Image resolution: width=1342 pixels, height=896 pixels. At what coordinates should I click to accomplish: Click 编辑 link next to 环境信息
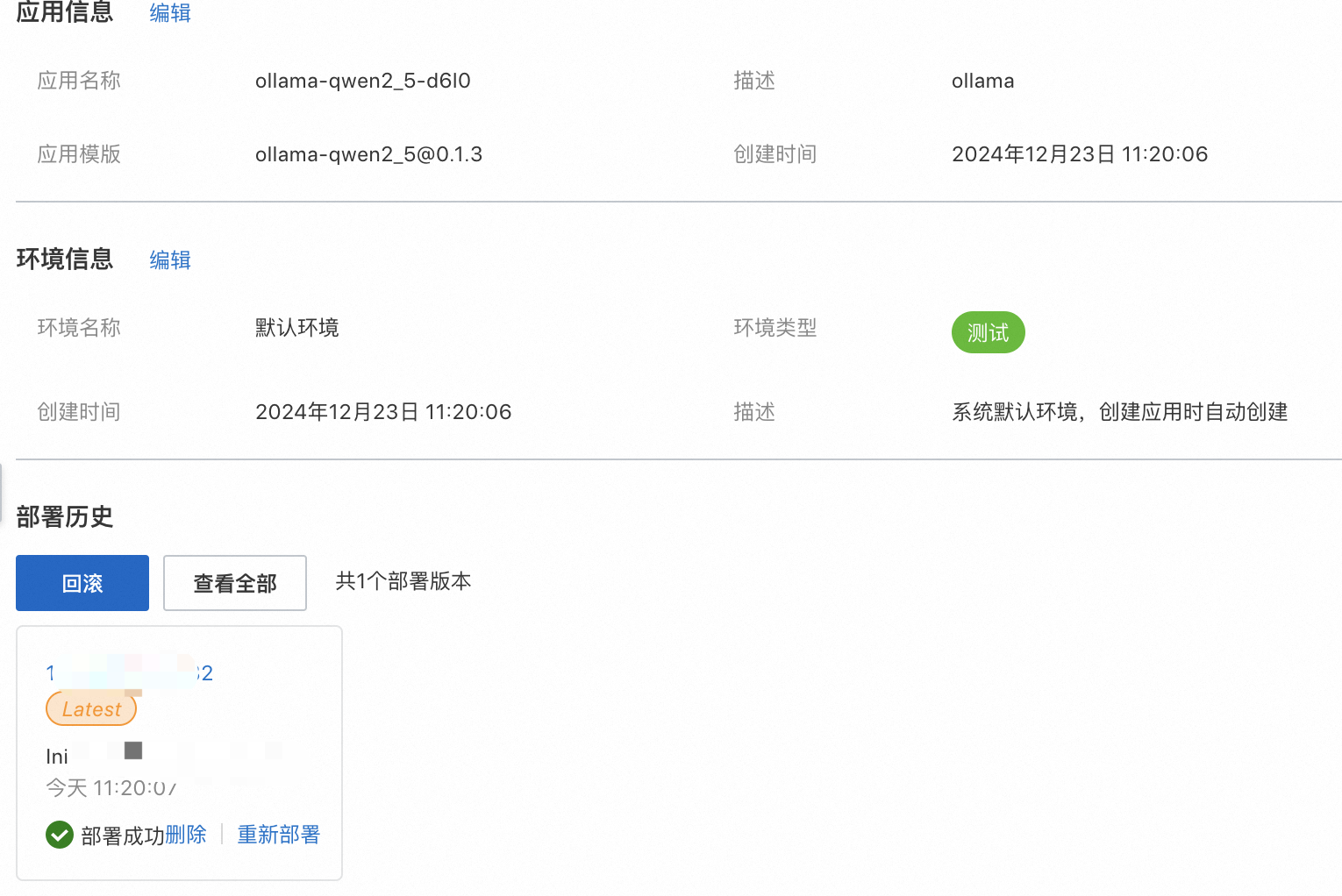point(170,260)
